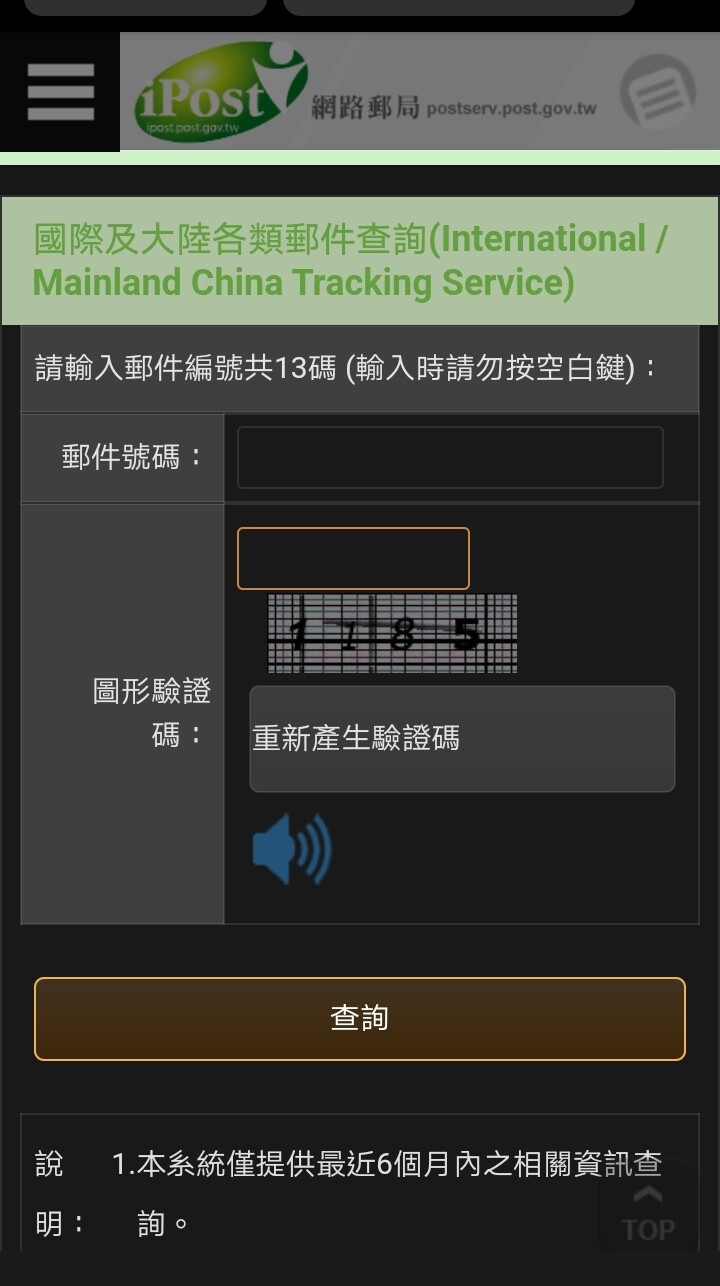Jump back up with the TOP button
The width and height of the screenshot is (720, 1286).
pos(649,1213)
